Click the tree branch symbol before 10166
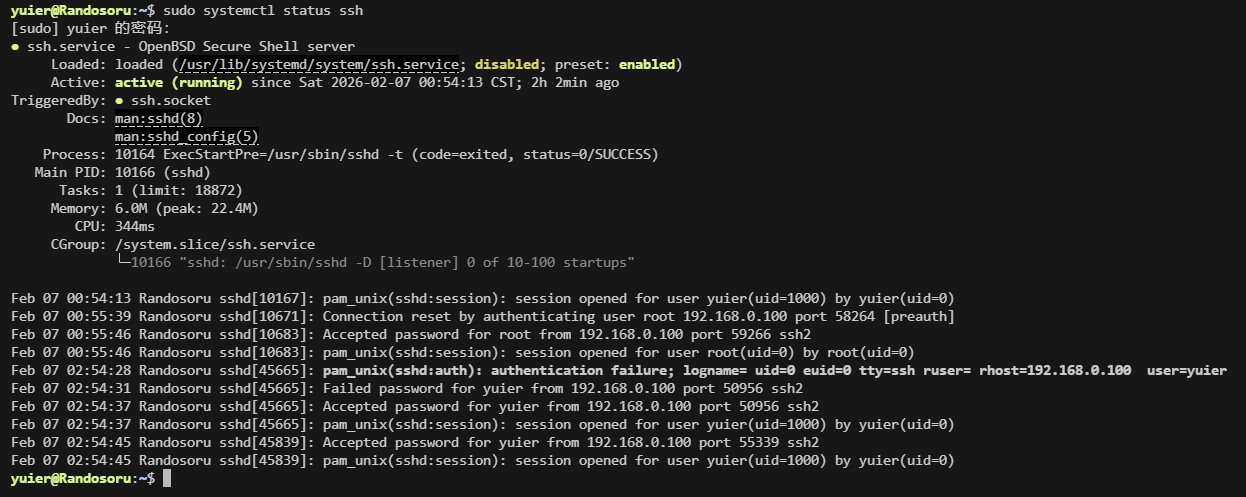Viewport: 1246px width, 497px height. pos(124,262)
